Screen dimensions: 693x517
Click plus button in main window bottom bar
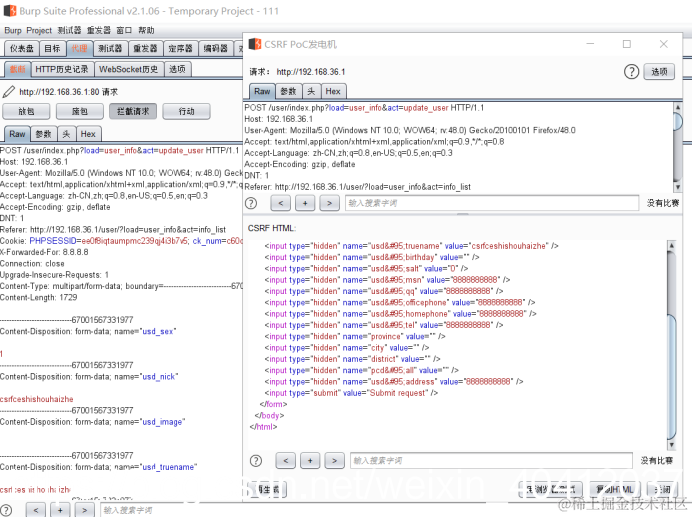coord(60,510)
